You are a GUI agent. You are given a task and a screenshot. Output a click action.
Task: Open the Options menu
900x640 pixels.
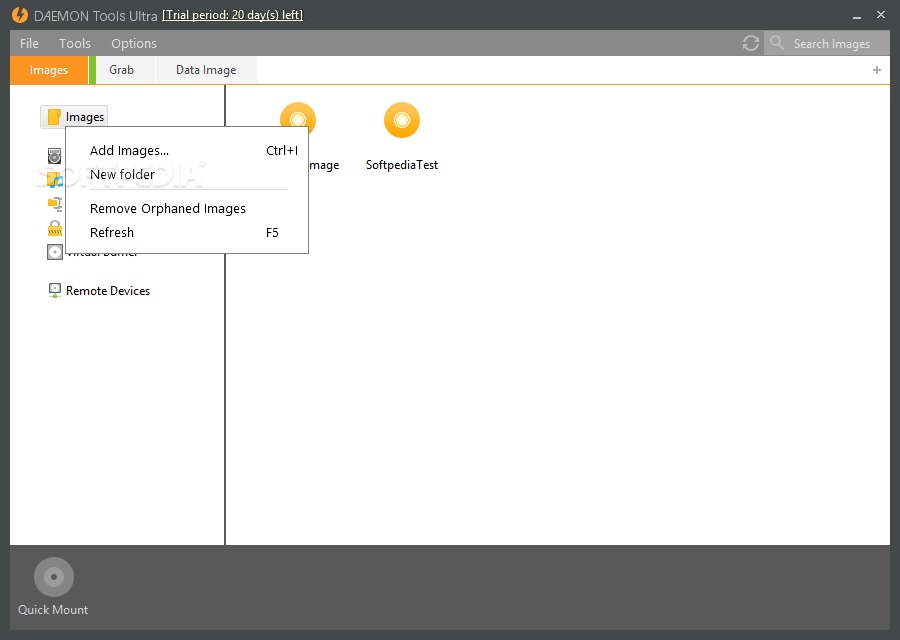point(134,44)
